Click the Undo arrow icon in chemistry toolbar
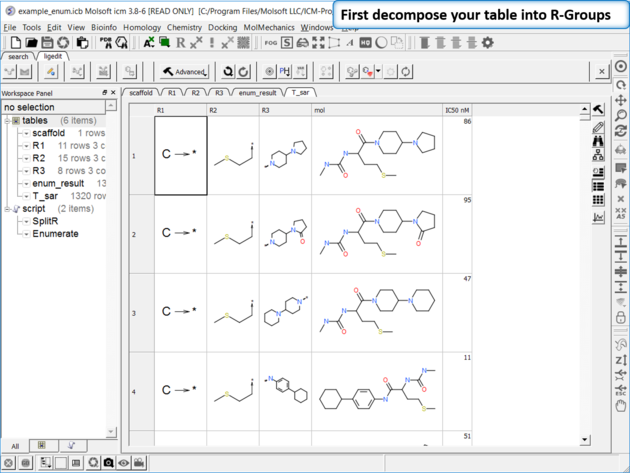 click(x=228, y=72)
